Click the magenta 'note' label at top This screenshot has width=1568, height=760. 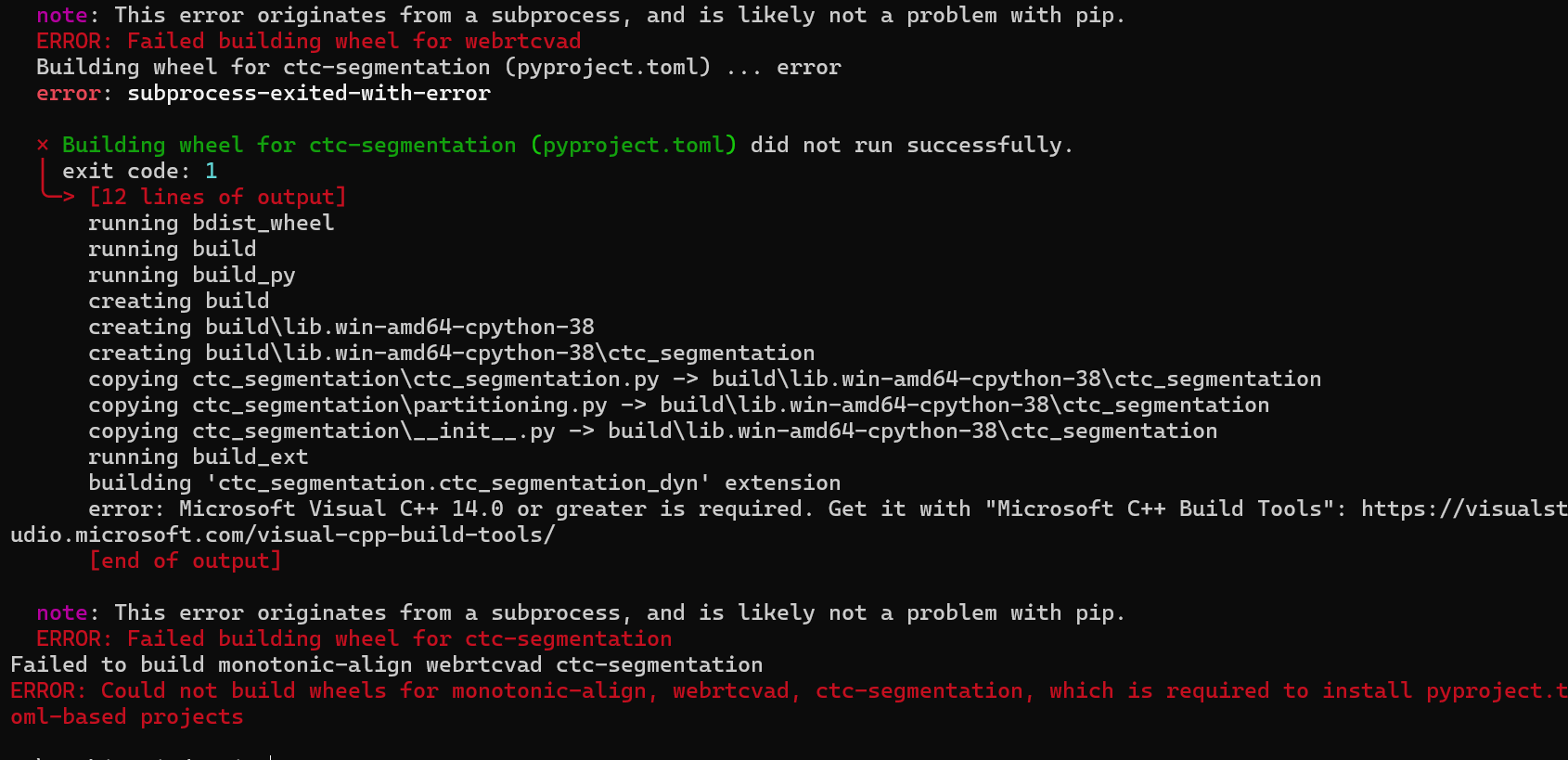pos(62,15)
